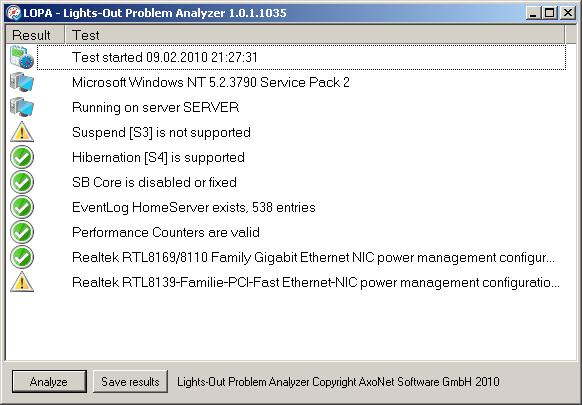Select 'Performance Counters are valid' entry text
This screenshot has height=405, width=582.
point(166,232)
